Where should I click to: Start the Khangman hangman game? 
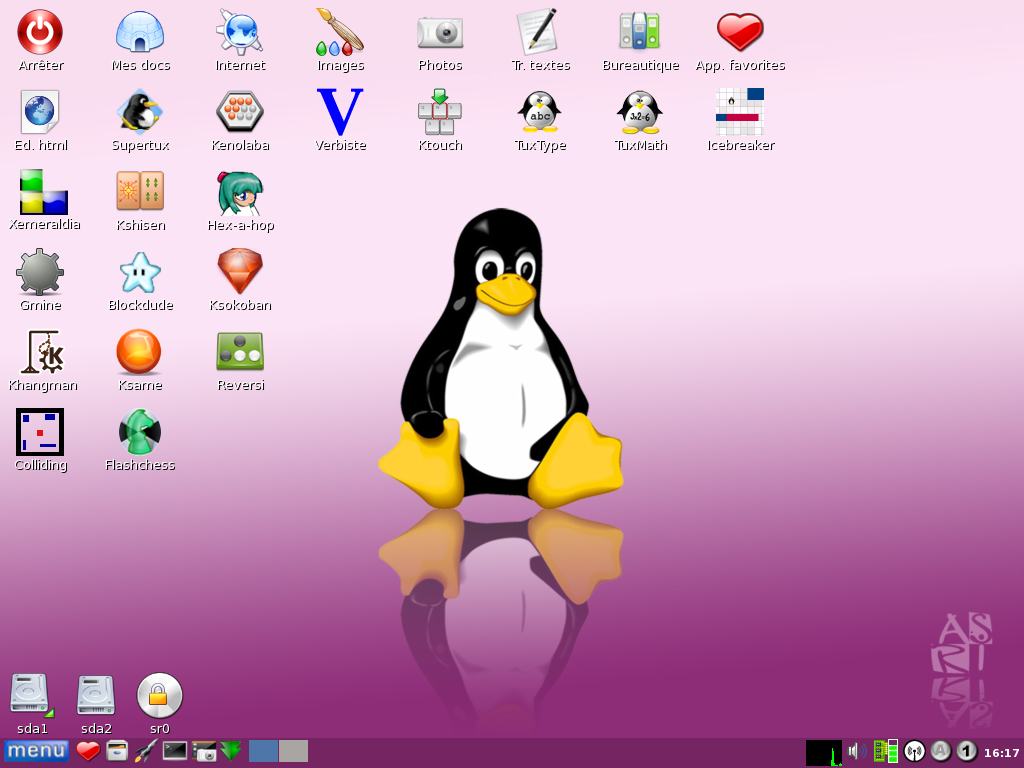click(x=43, y=352)
